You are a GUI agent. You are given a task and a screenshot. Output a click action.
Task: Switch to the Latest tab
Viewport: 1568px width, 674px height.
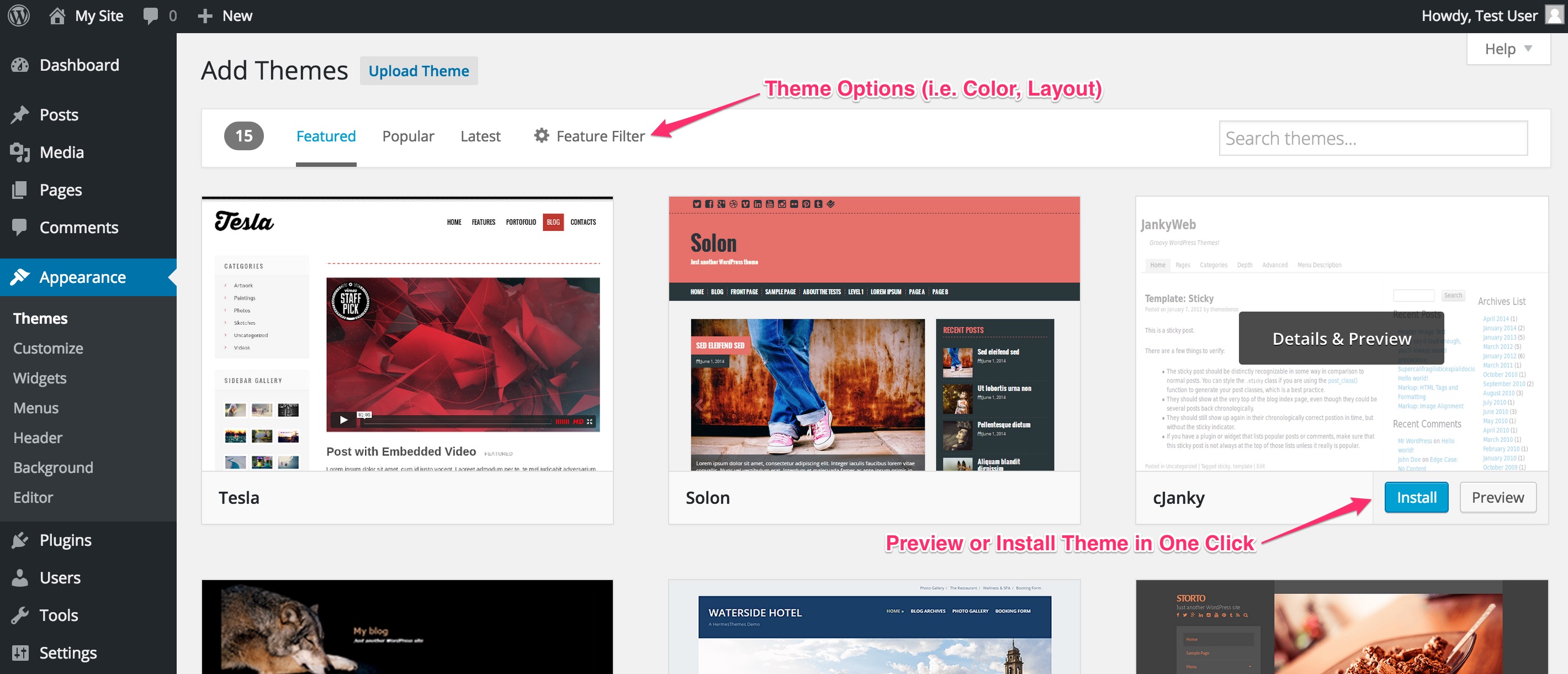480,136
